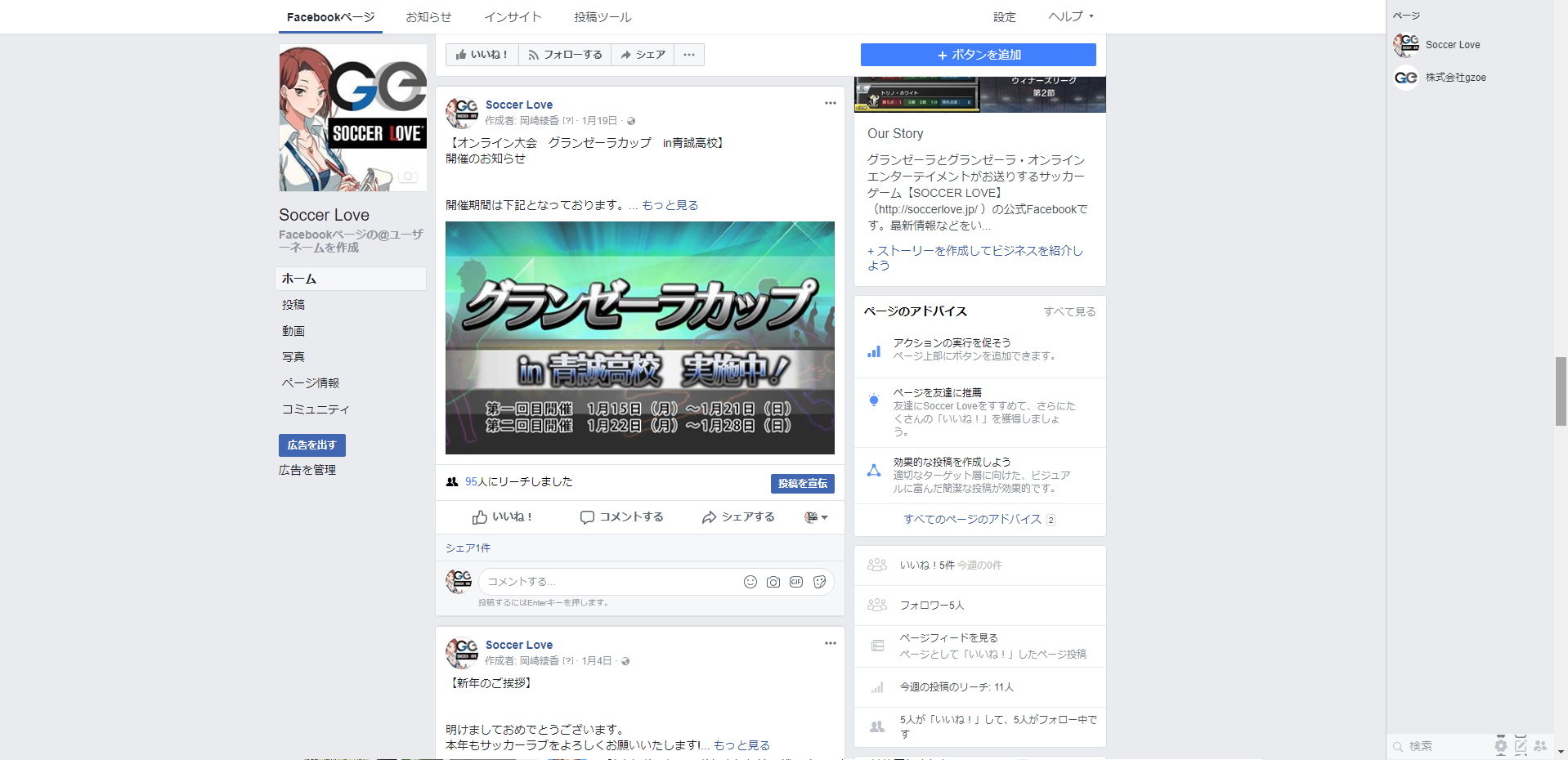Click the シェア button in page header
Screen dimensions: 1568x760
click(643, 55)
